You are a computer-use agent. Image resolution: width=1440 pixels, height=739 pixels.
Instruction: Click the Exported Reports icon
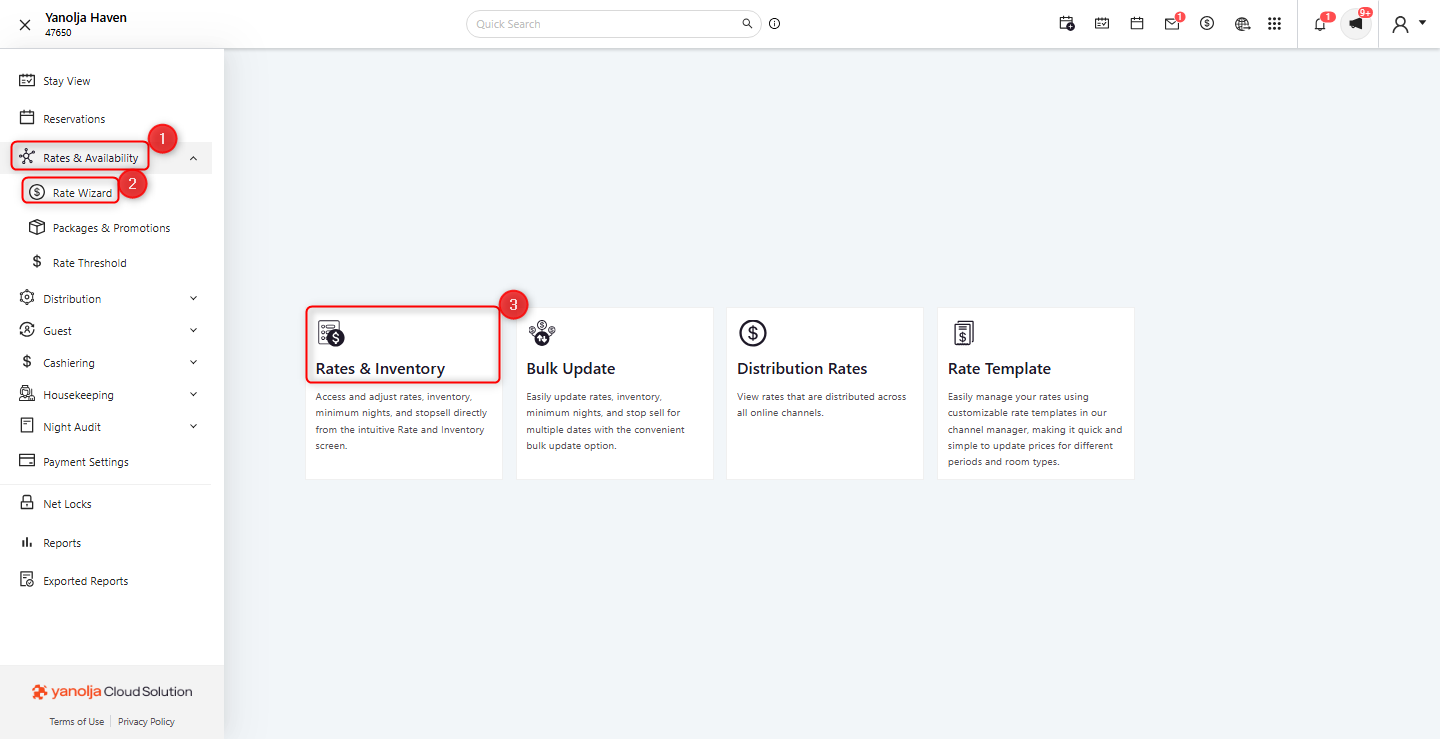(27, 580)
